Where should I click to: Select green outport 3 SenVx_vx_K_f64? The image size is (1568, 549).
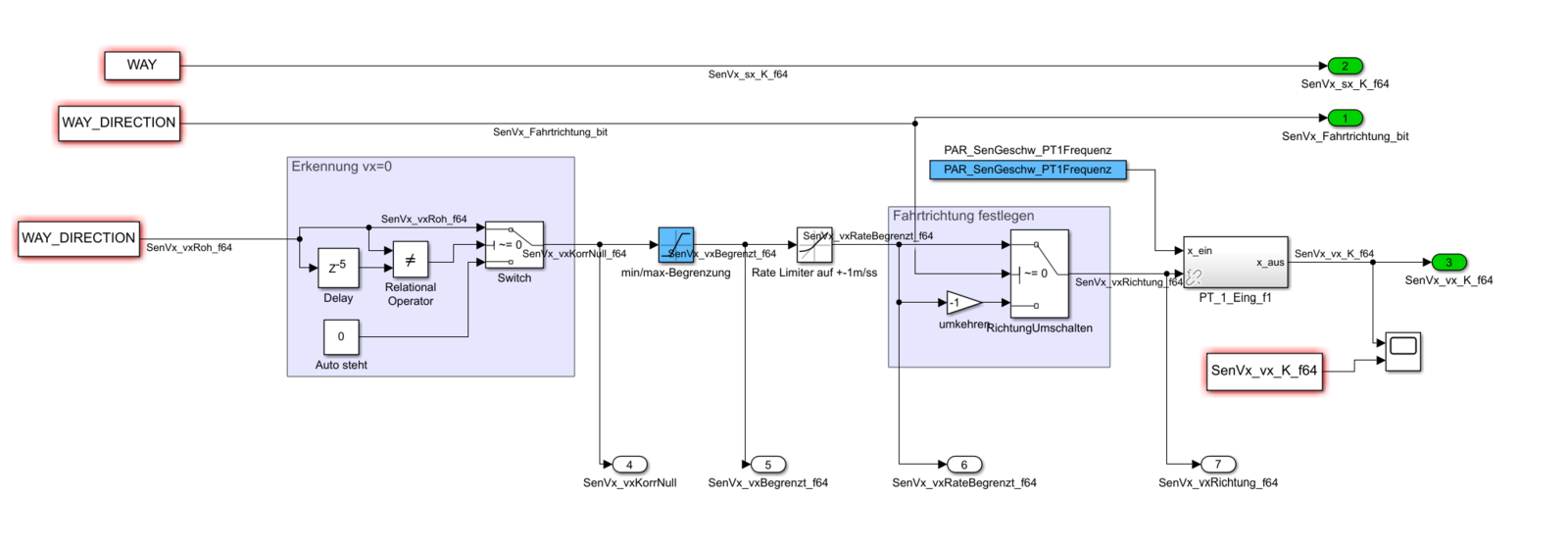1448,262
